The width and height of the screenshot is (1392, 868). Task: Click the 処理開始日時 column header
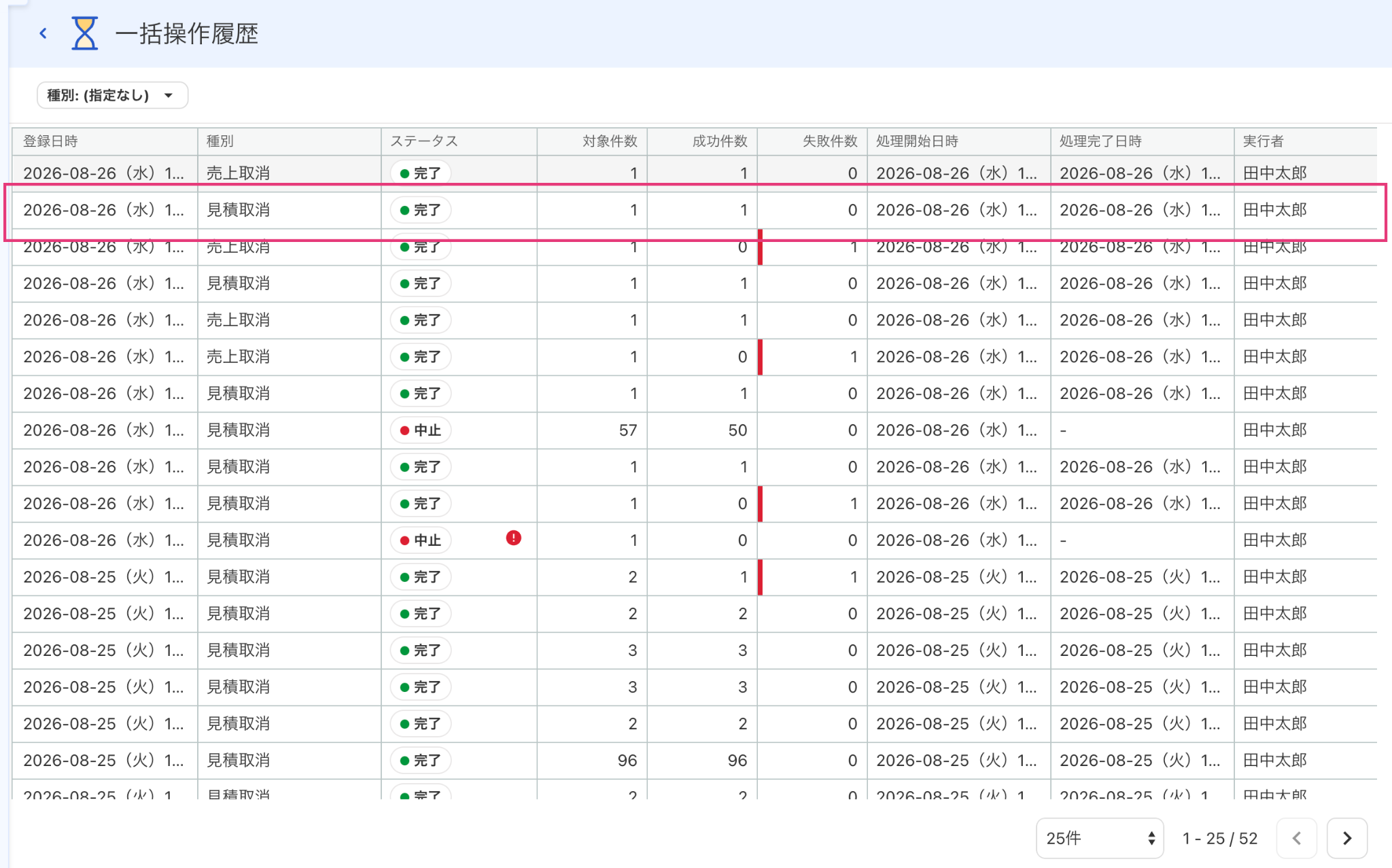click(959, 141)
